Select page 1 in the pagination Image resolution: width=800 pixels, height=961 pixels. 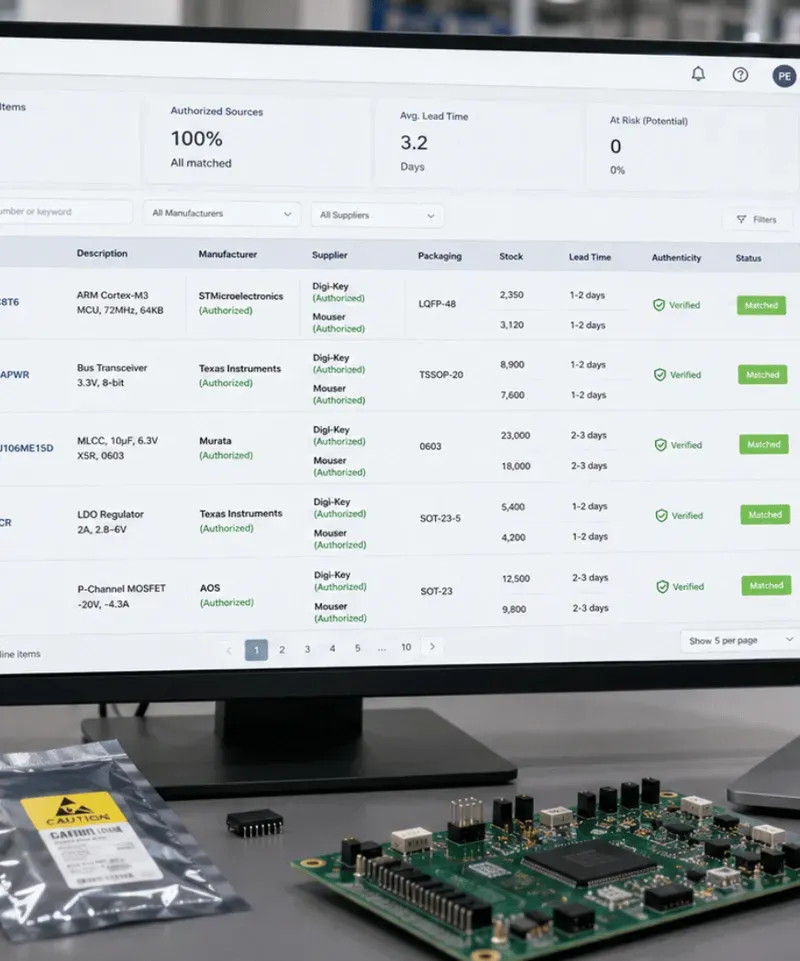point(256,650)
